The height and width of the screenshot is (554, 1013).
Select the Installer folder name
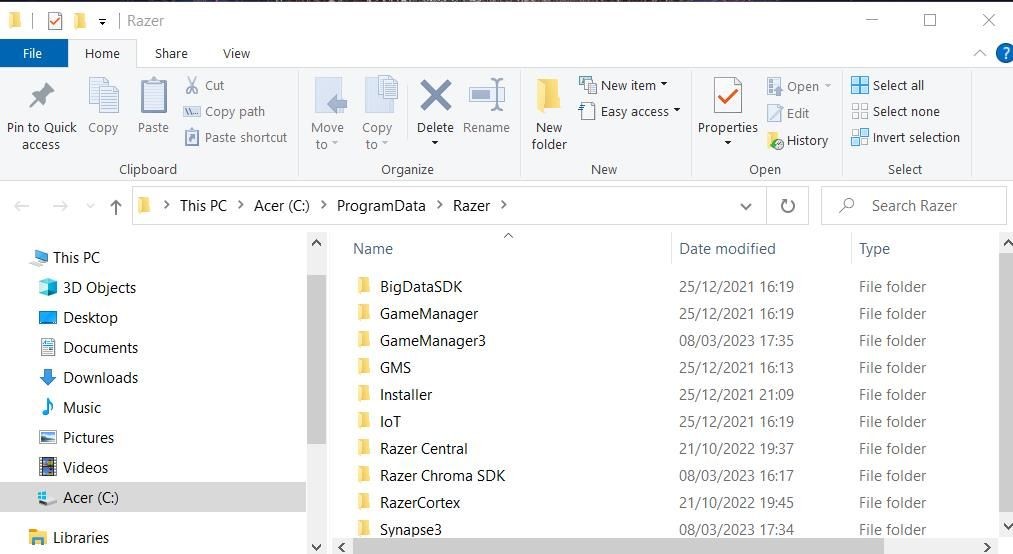pos(405,395)
